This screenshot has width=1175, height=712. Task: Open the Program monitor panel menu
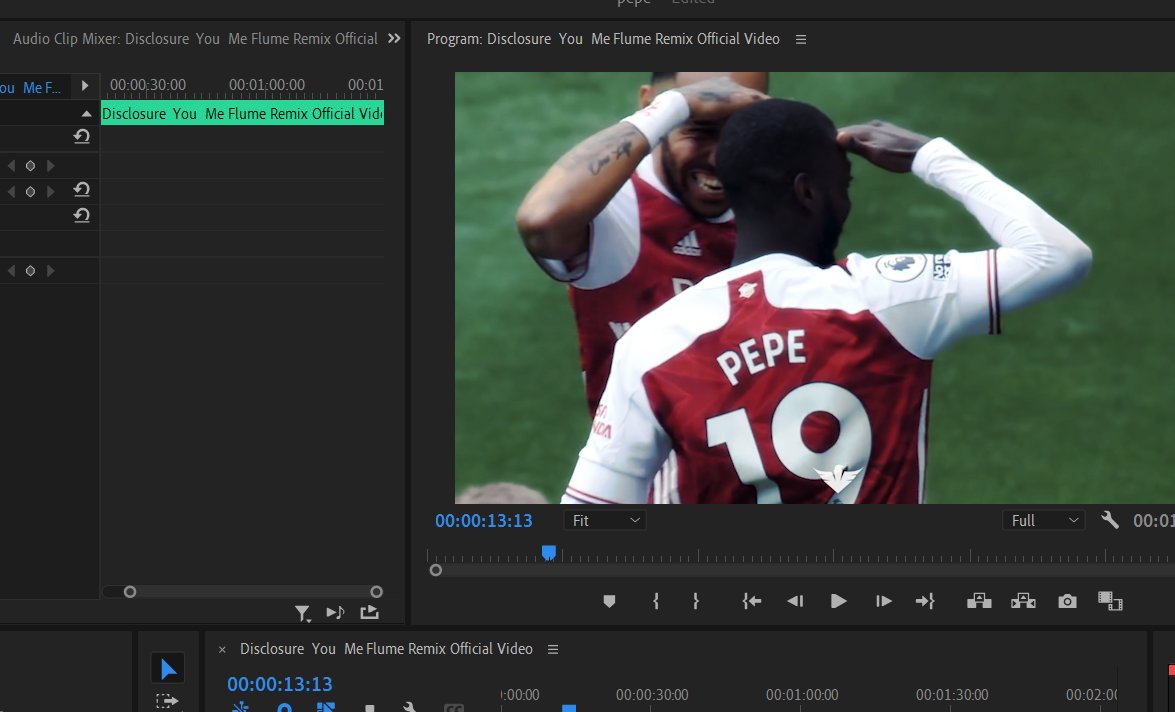pyautogui.click(x=801, y=39)
